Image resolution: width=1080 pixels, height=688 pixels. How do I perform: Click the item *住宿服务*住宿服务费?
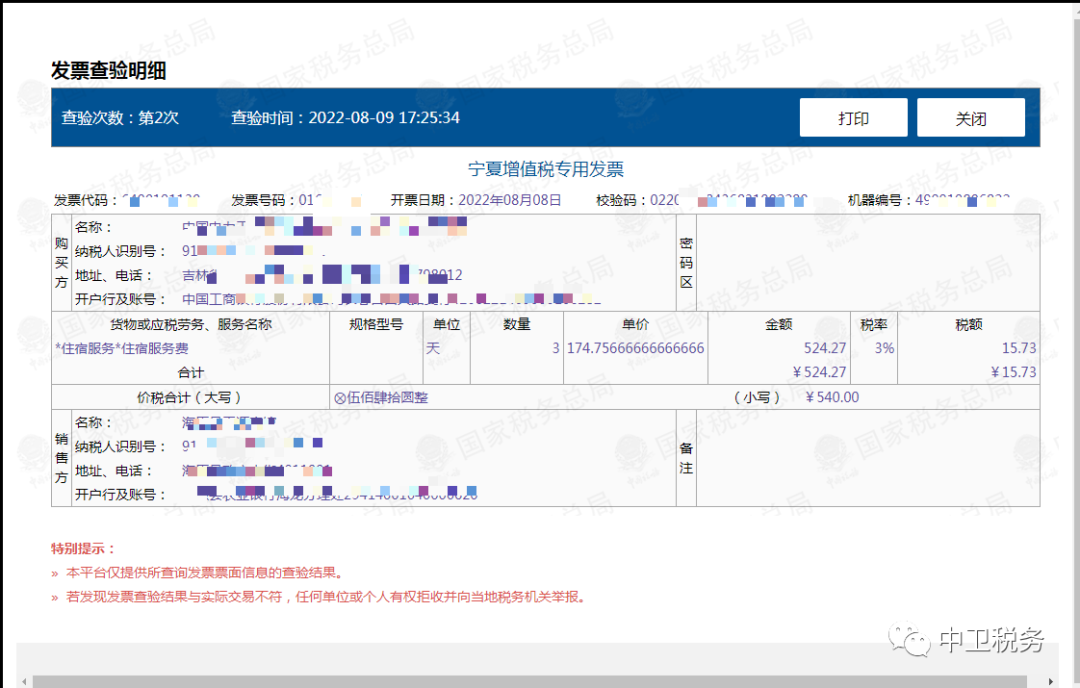pos(122,348)
